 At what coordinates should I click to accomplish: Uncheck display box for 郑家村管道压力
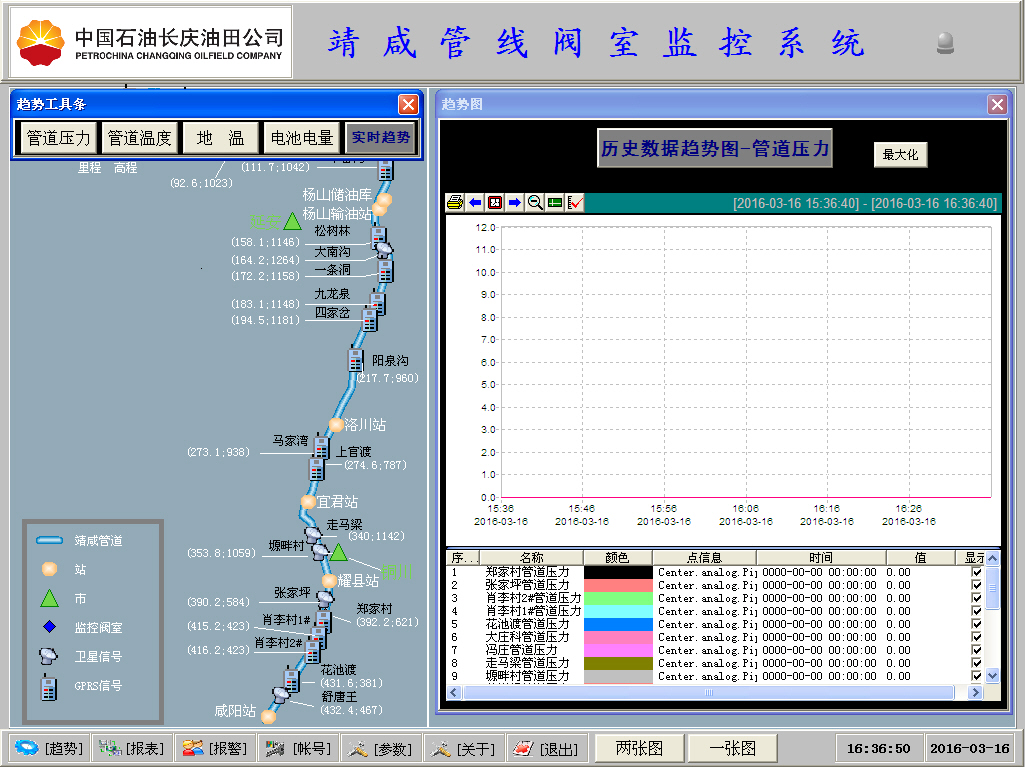tap(977, 572)
